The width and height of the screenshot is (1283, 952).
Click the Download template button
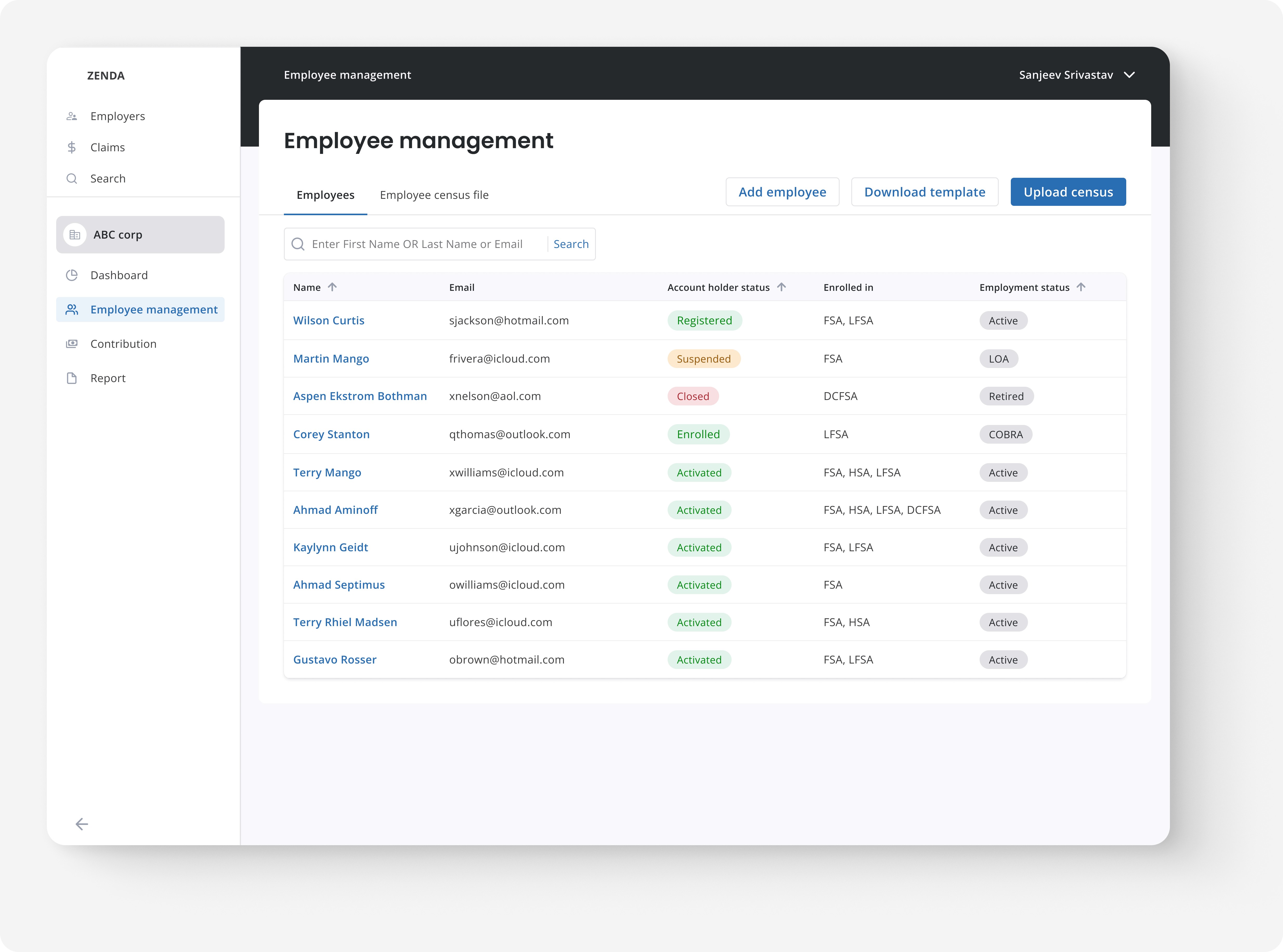(924, 192)
